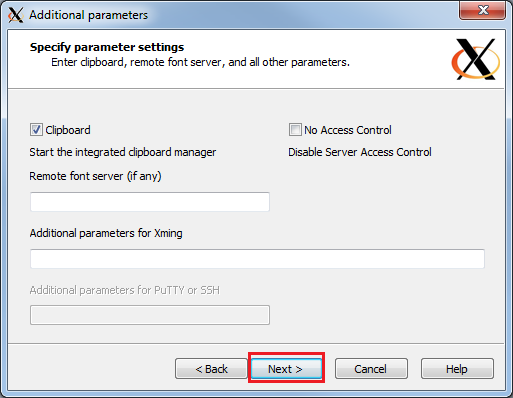Proceed by clicking the Next button
This screenshot has width=513, height=398.
point(286,369)
